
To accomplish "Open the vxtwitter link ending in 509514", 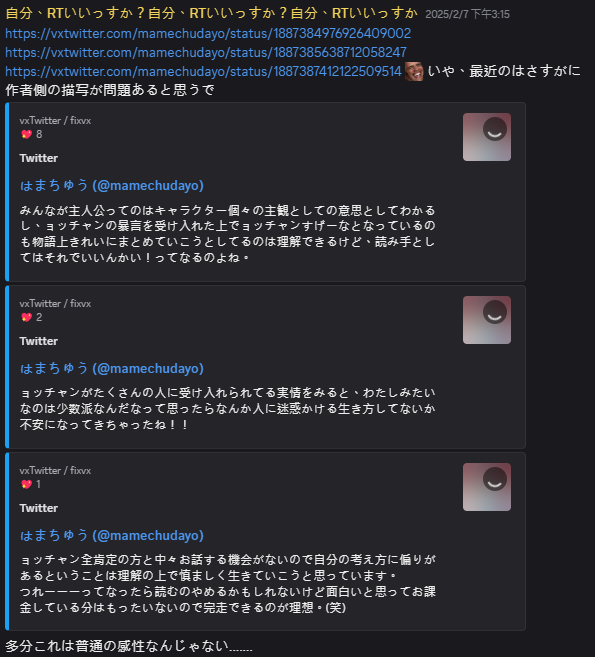I will 203,71.
